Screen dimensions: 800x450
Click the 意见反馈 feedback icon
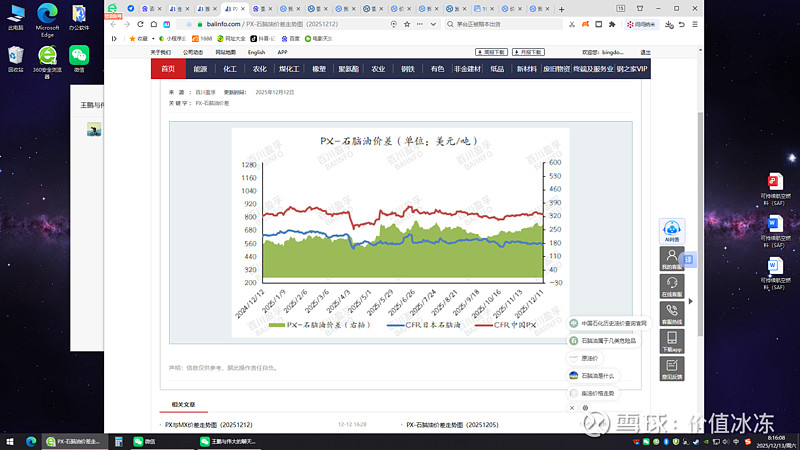point(672,369)
